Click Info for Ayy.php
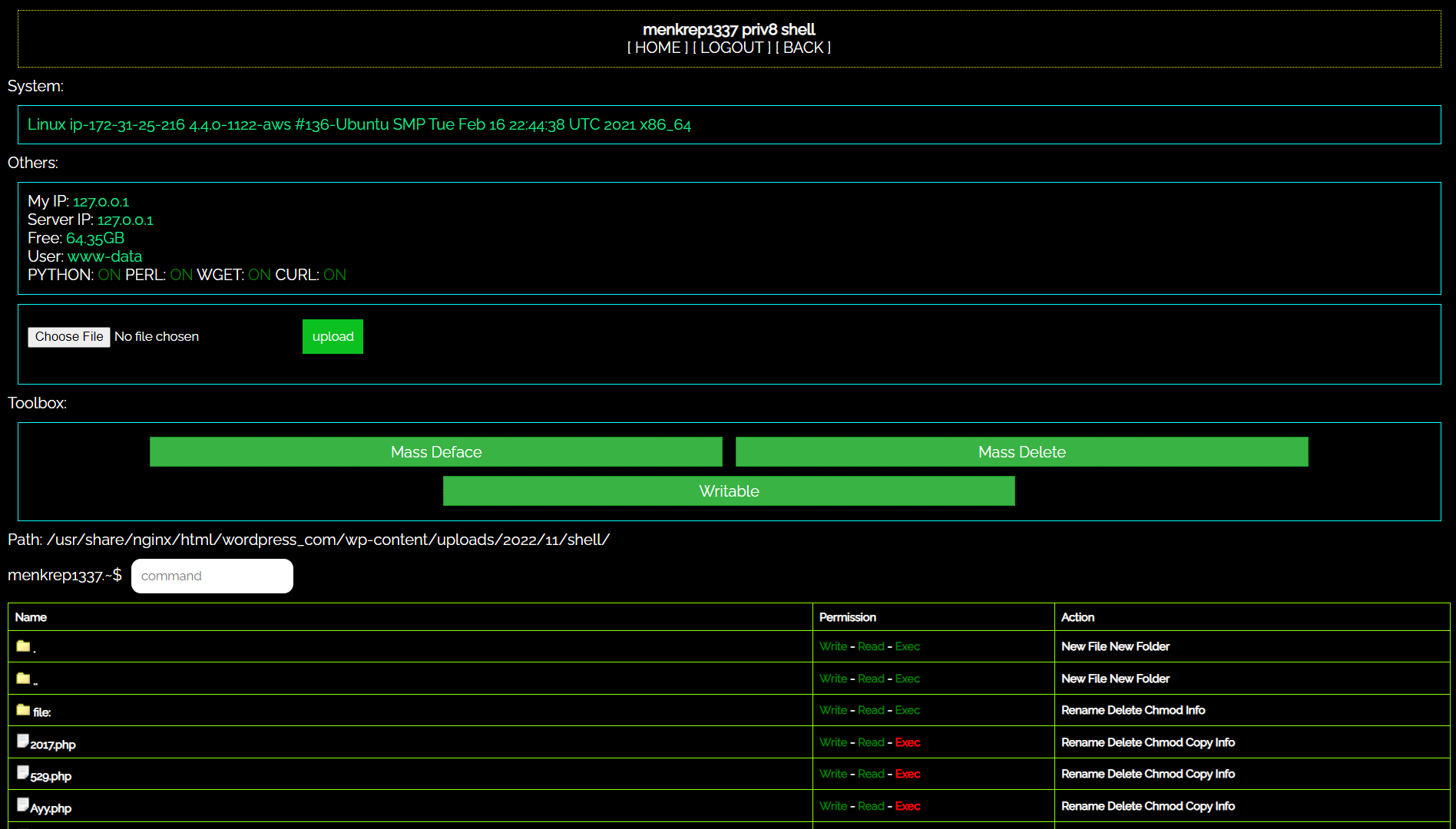 (1226, 806)
